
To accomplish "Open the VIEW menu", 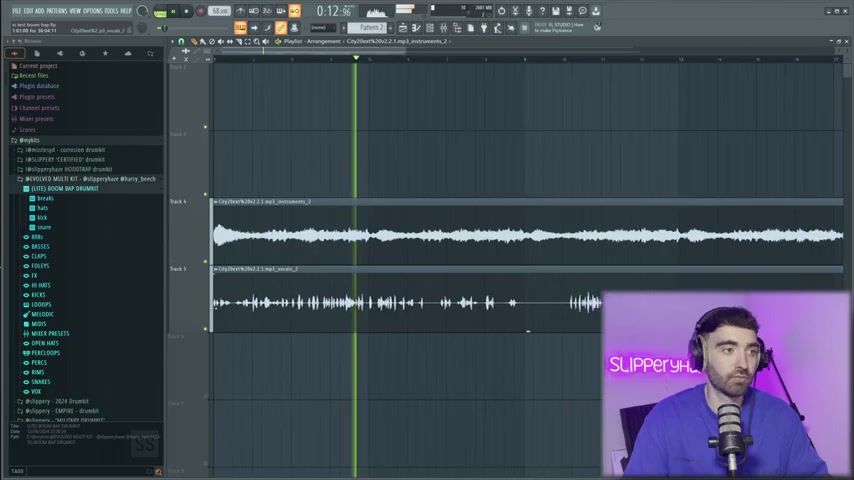I will [x=75, y=11].
